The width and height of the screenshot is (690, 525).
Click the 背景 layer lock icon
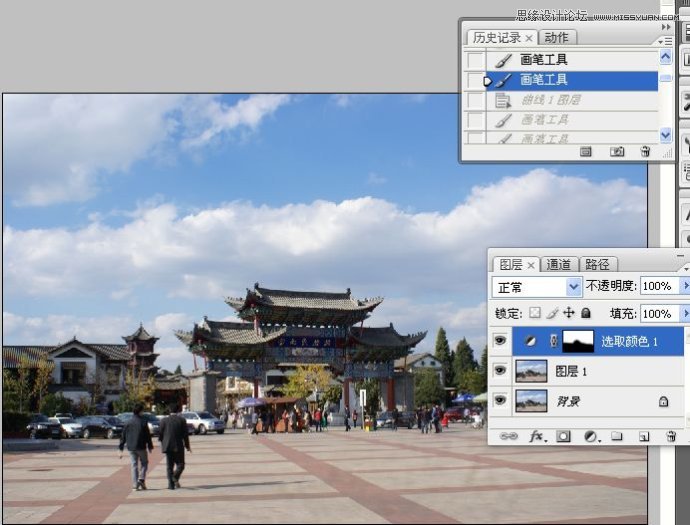pyautogui.click(x=663, y=401)
